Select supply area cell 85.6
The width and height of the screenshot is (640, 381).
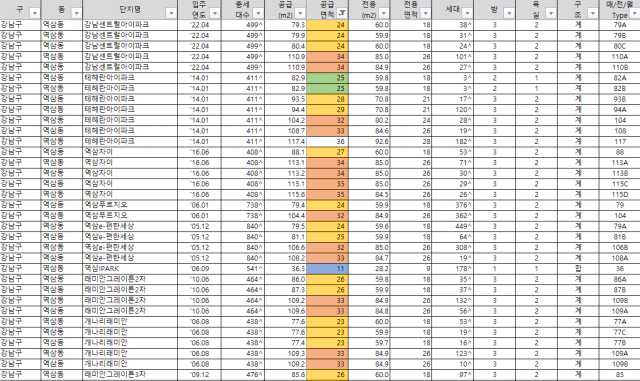pyautogui.click(x=285, y=374)
